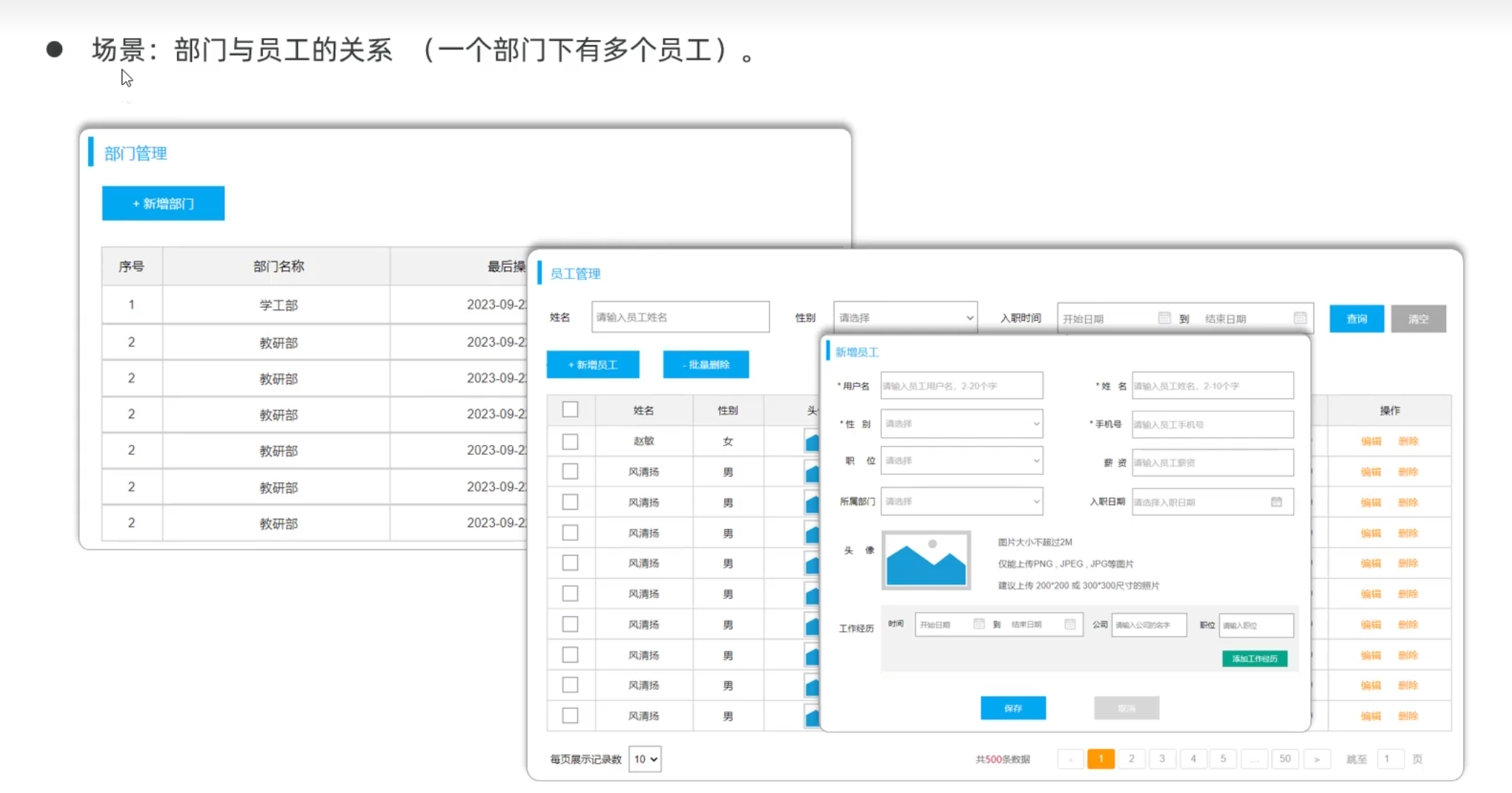This screenshot has width=1512, height=793.
Task: Click calendar icon in work history start date
Action: (x=978, y=625)
